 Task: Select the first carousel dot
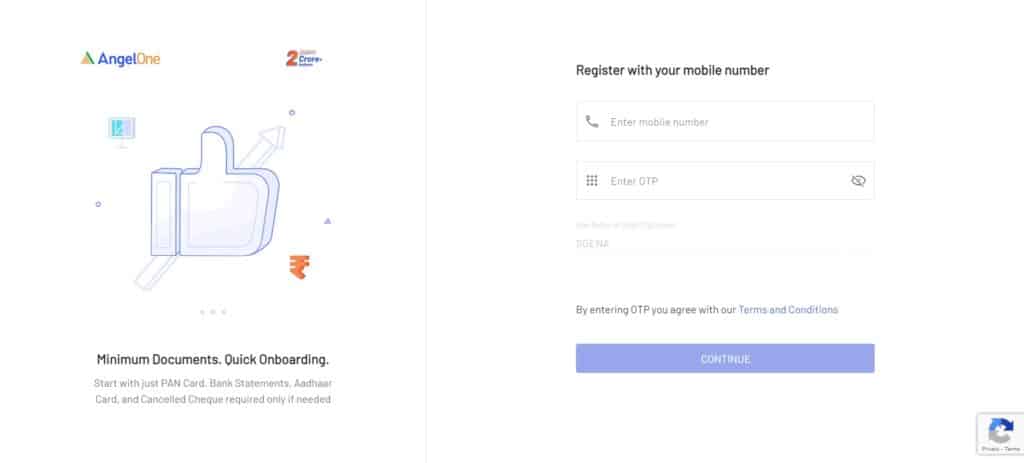coord(202,312)
